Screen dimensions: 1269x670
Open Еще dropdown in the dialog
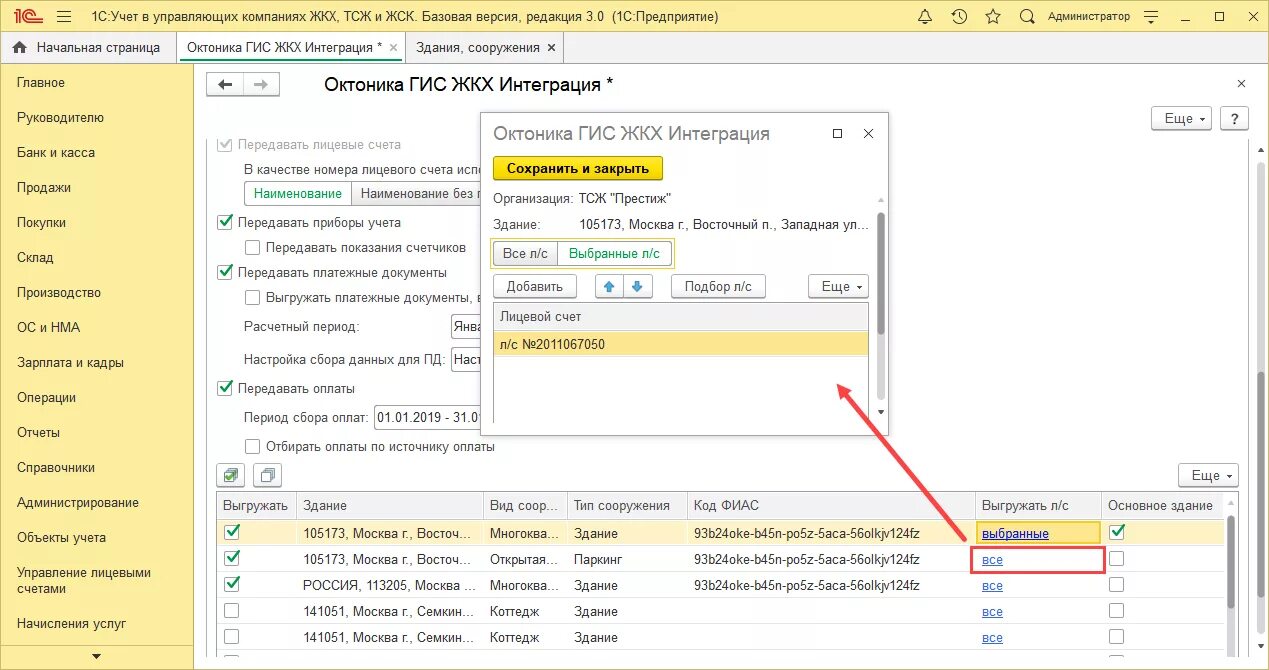pos(838,286)
